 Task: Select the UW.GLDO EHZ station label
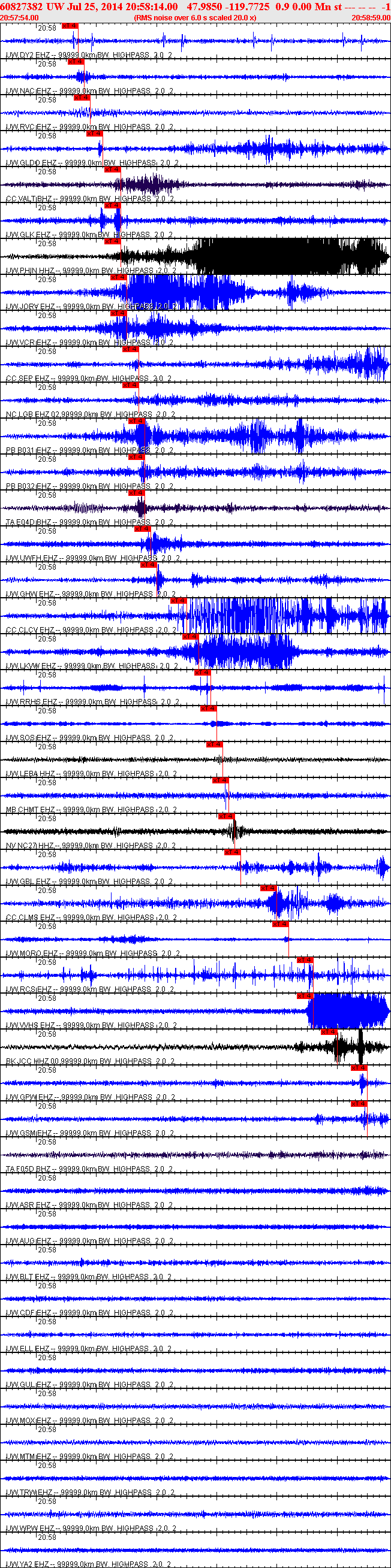point(92,163)
